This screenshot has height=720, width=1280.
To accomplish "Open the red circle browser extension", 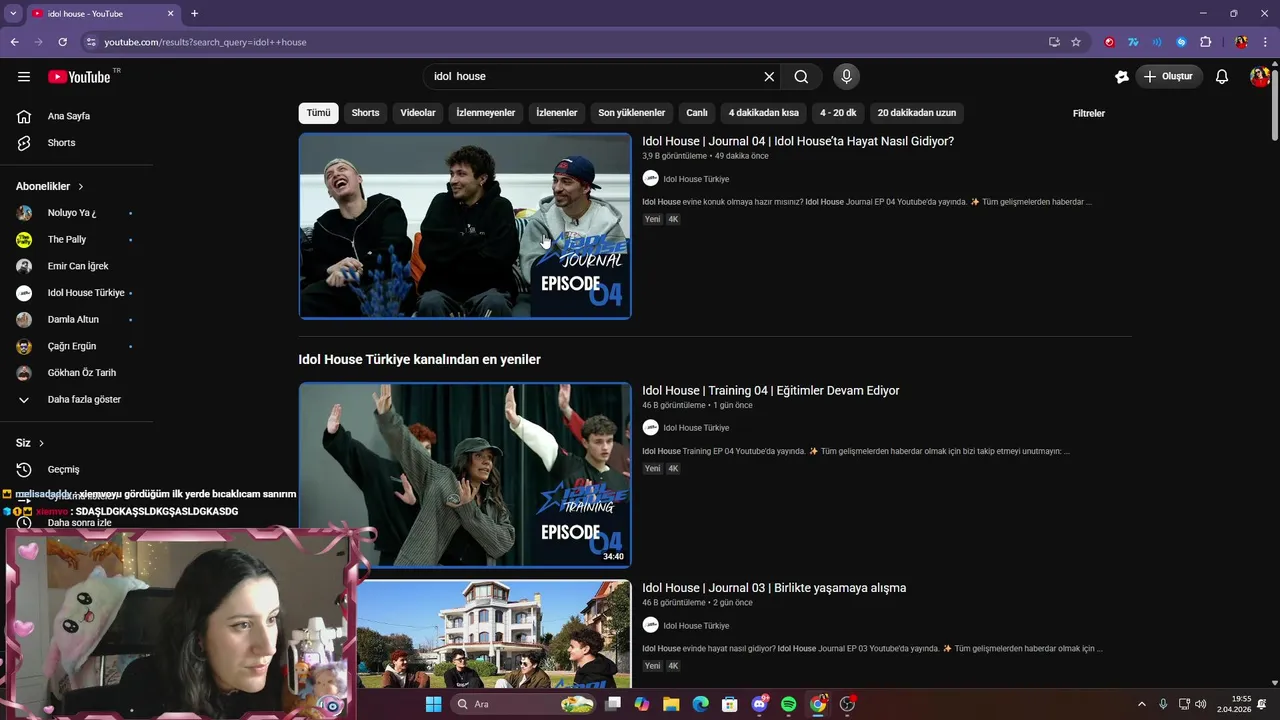I will (x=1109, y=42).
